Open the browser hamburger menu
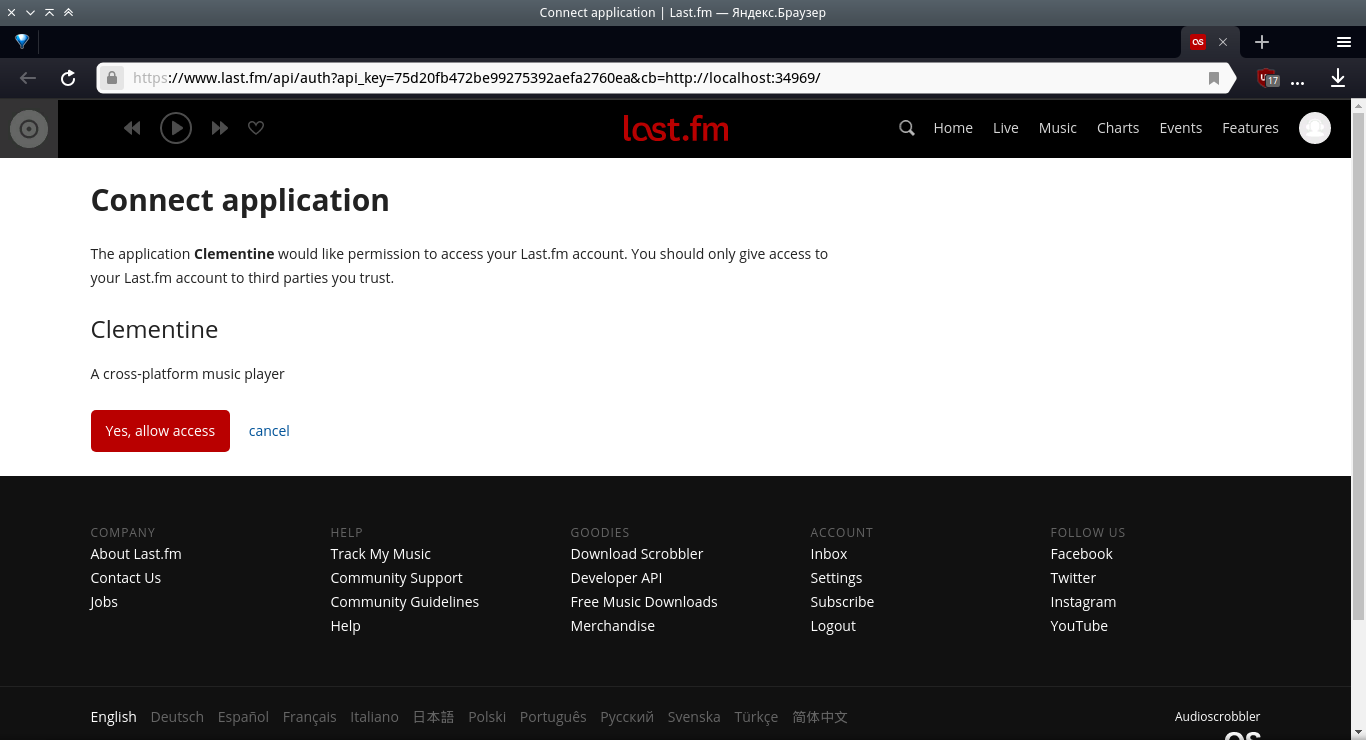Image resolution: width=1366 pixels, height=740 pixels. 1344,42
